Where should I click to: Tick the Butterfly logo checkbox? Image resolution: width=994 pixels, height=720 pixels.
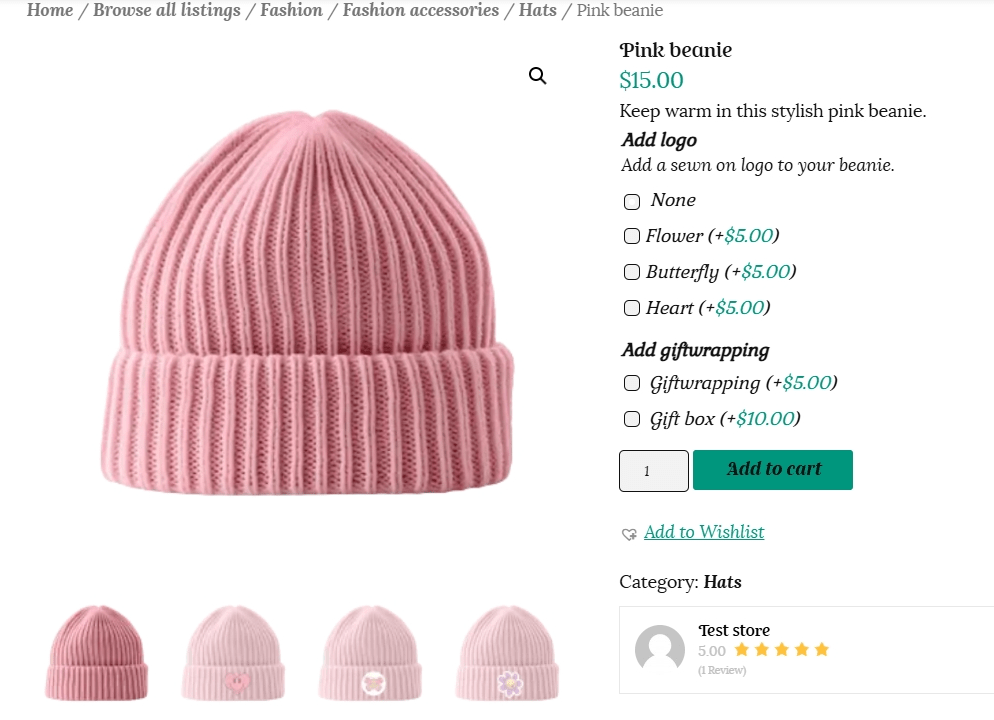[632, 272]
